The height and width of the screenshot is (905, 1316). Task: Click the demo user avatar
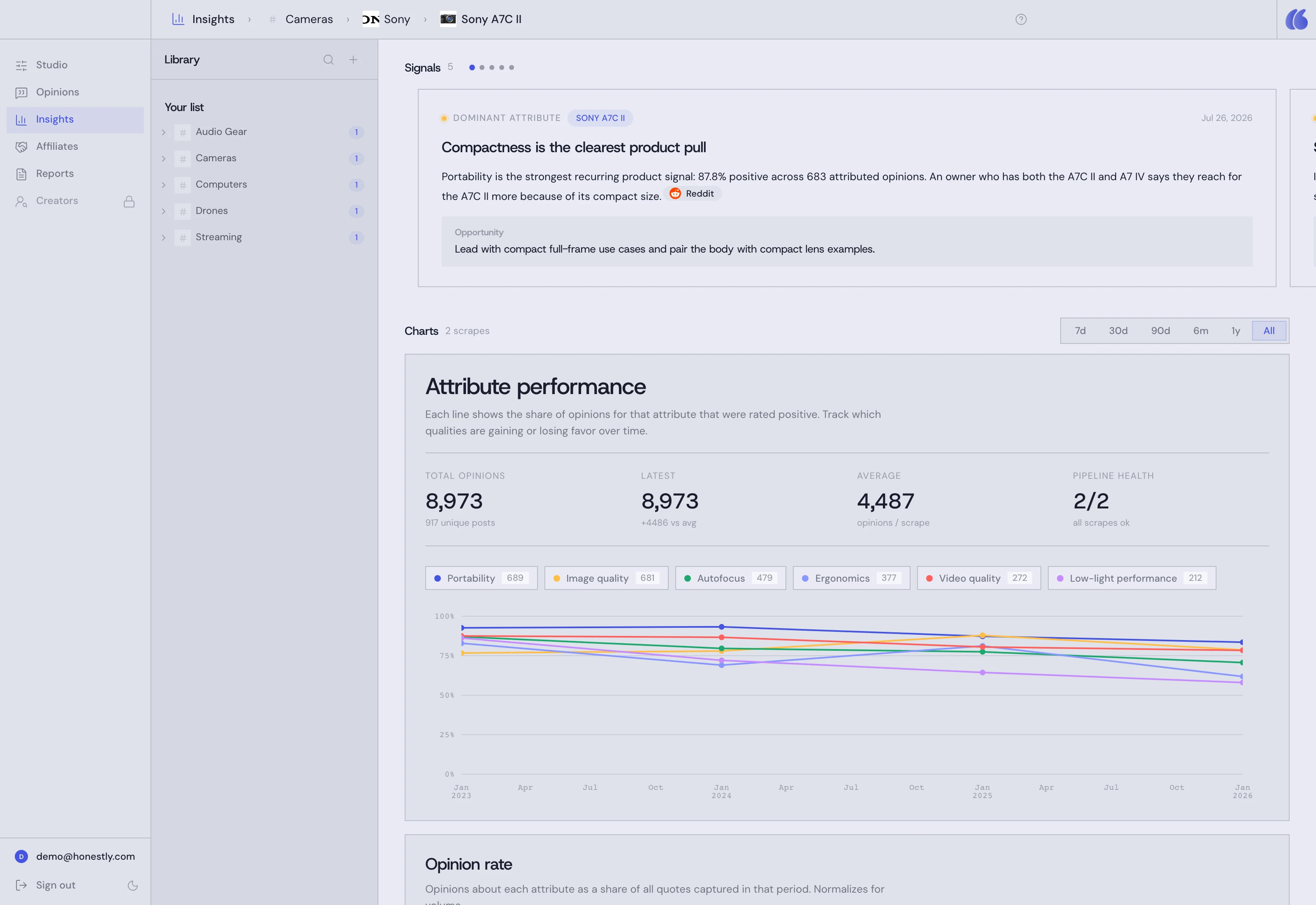point(21,856)
